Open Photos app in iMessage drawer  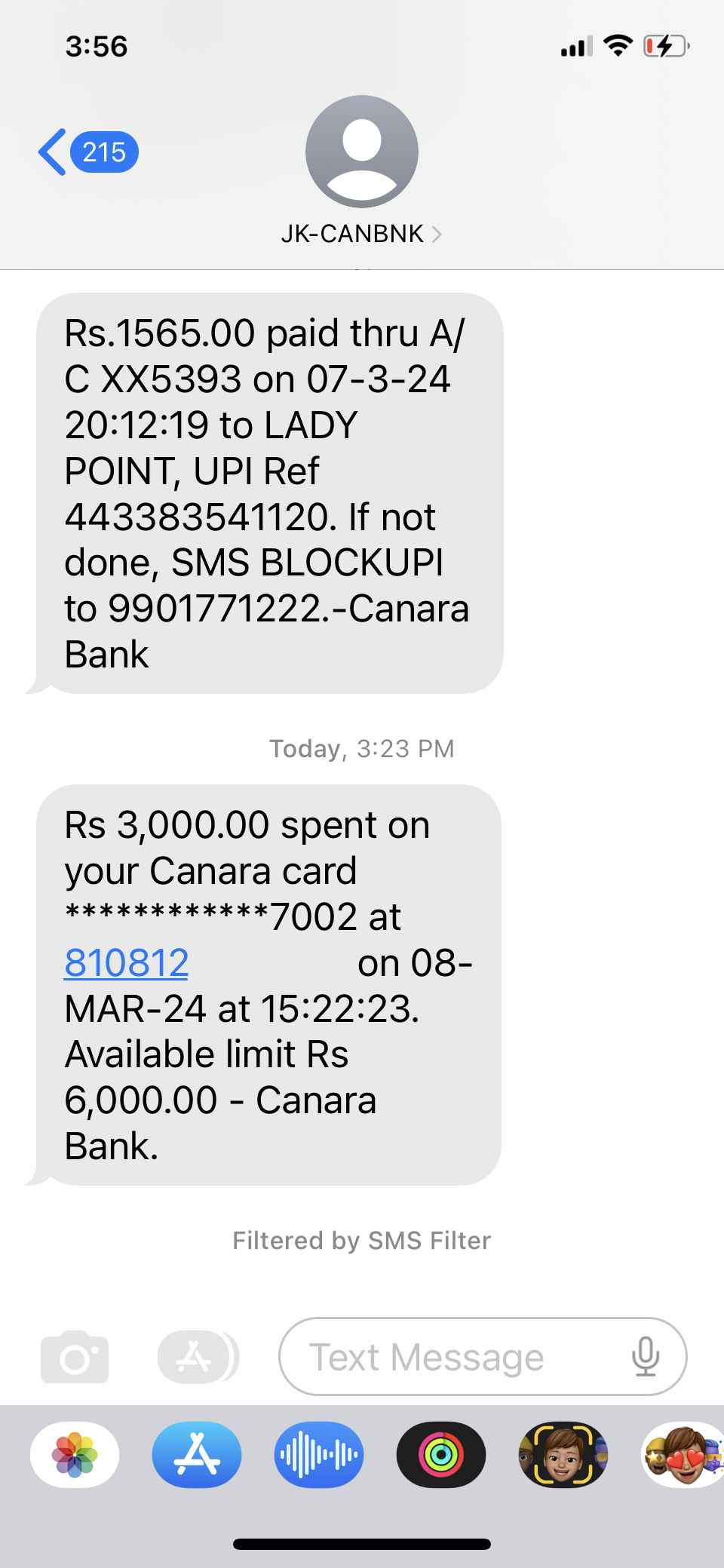click(75, 1455)
